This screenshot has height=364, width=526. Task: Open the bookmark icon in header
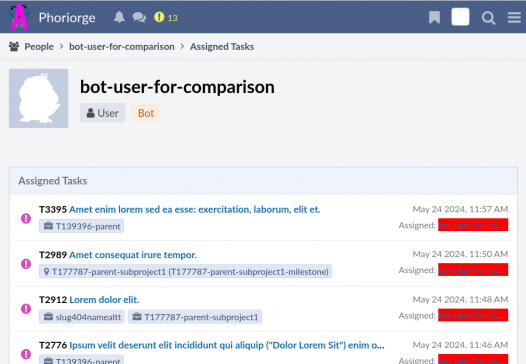point(434,17)
